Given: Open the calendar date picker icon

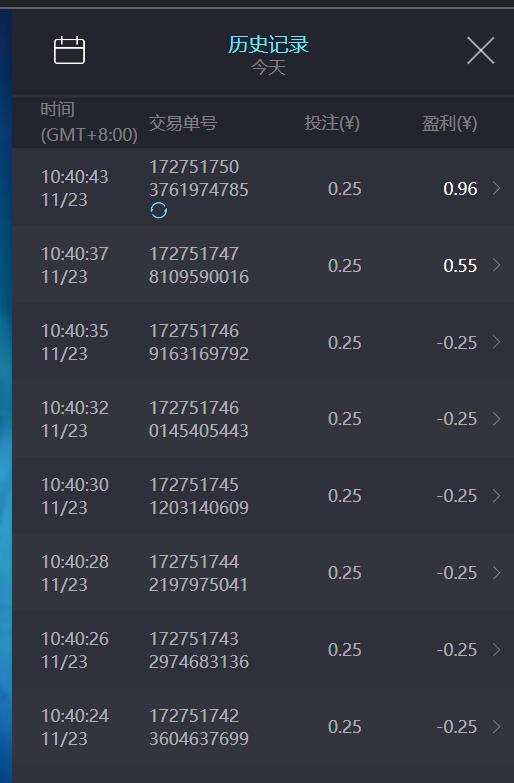Looking at the screenshot, I should 69,50.
